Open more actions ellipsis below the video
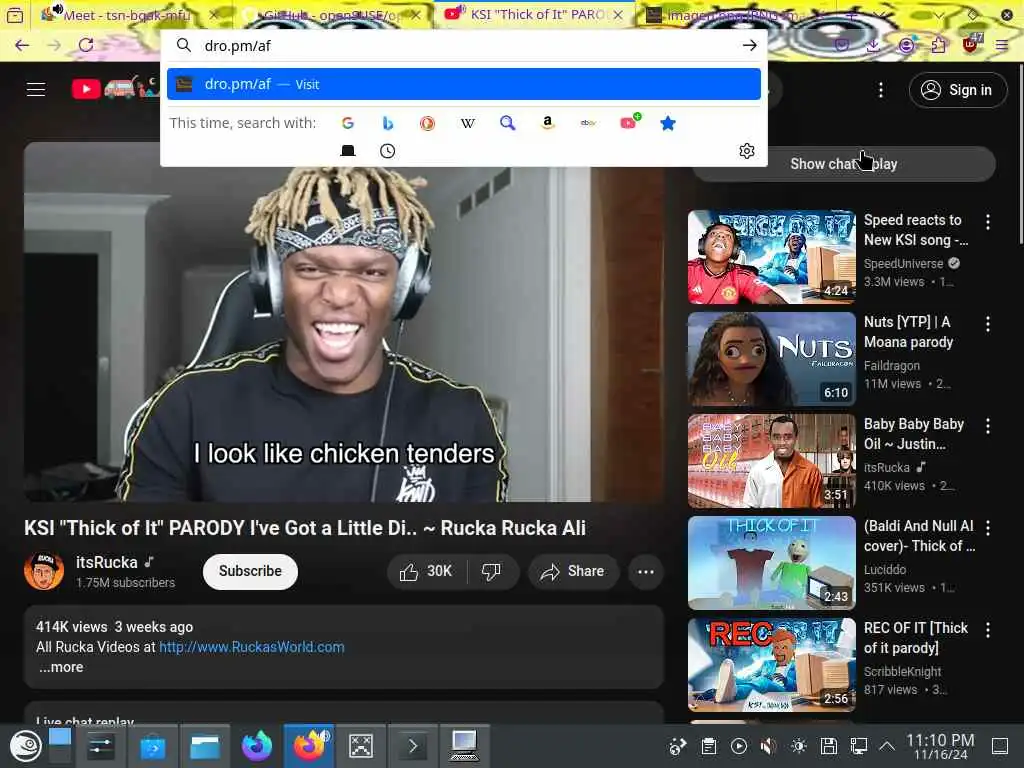 646,571
